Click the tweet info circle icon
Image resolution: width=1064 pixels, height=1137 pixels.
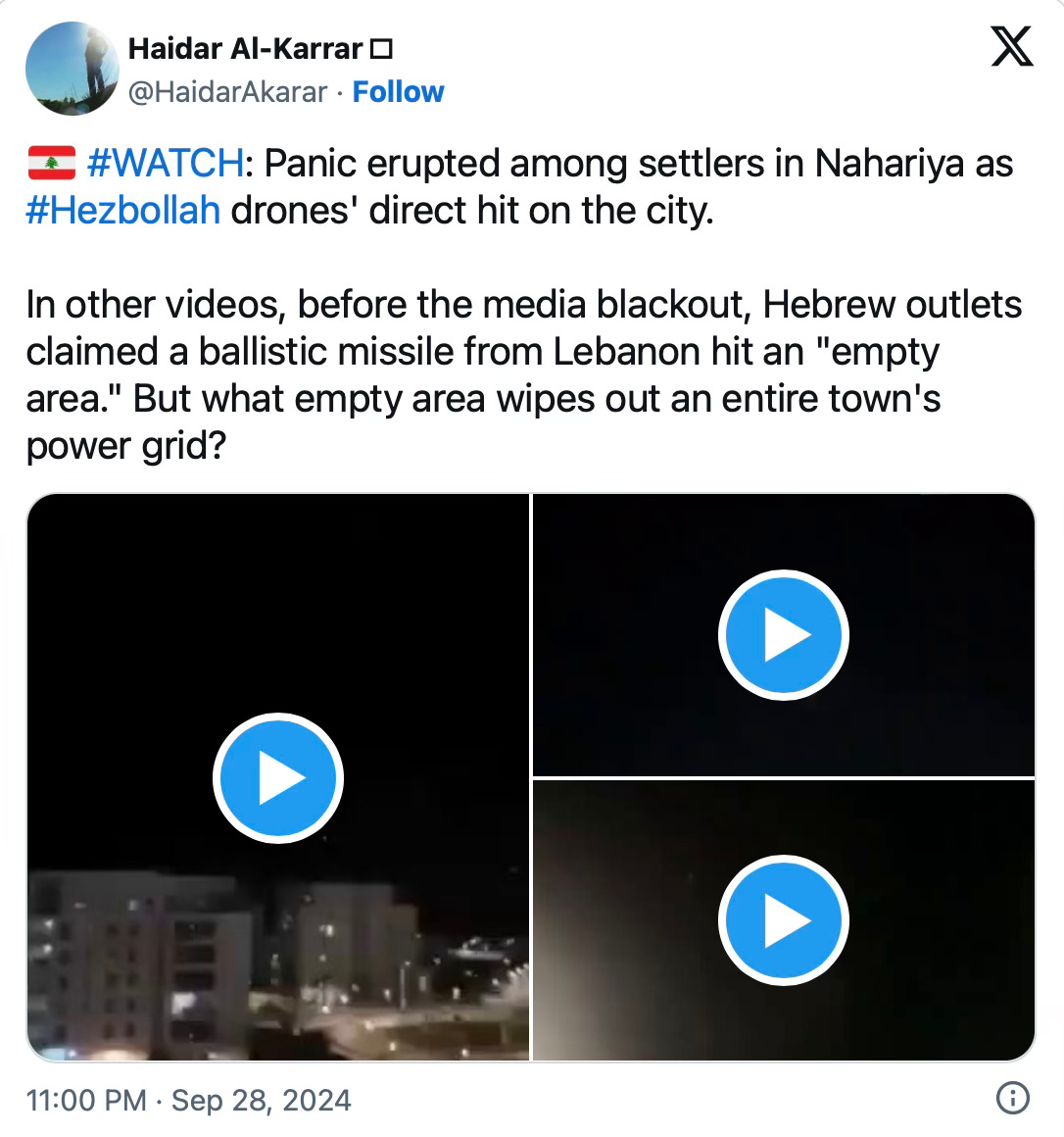(1012, 1097)
